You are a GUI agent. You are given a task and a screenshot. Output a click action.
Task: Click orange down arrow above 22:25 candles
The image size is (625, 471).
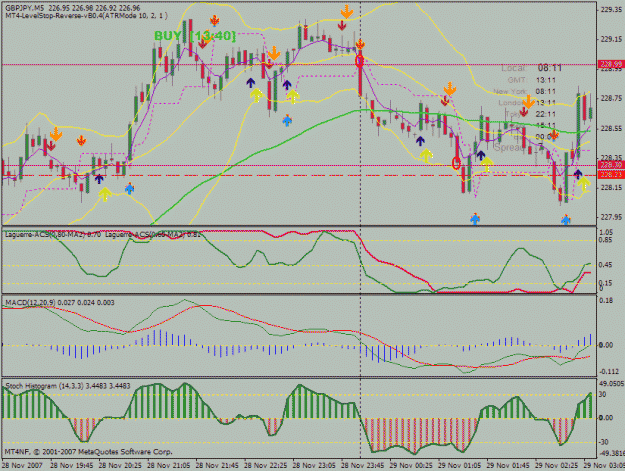coord(274,53)
